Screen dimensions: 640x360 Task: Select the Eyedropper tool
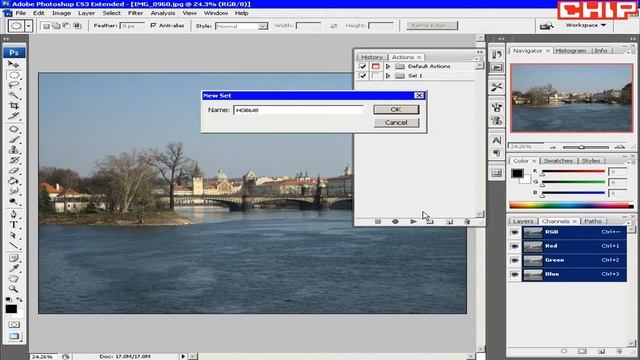click(14, 268)
